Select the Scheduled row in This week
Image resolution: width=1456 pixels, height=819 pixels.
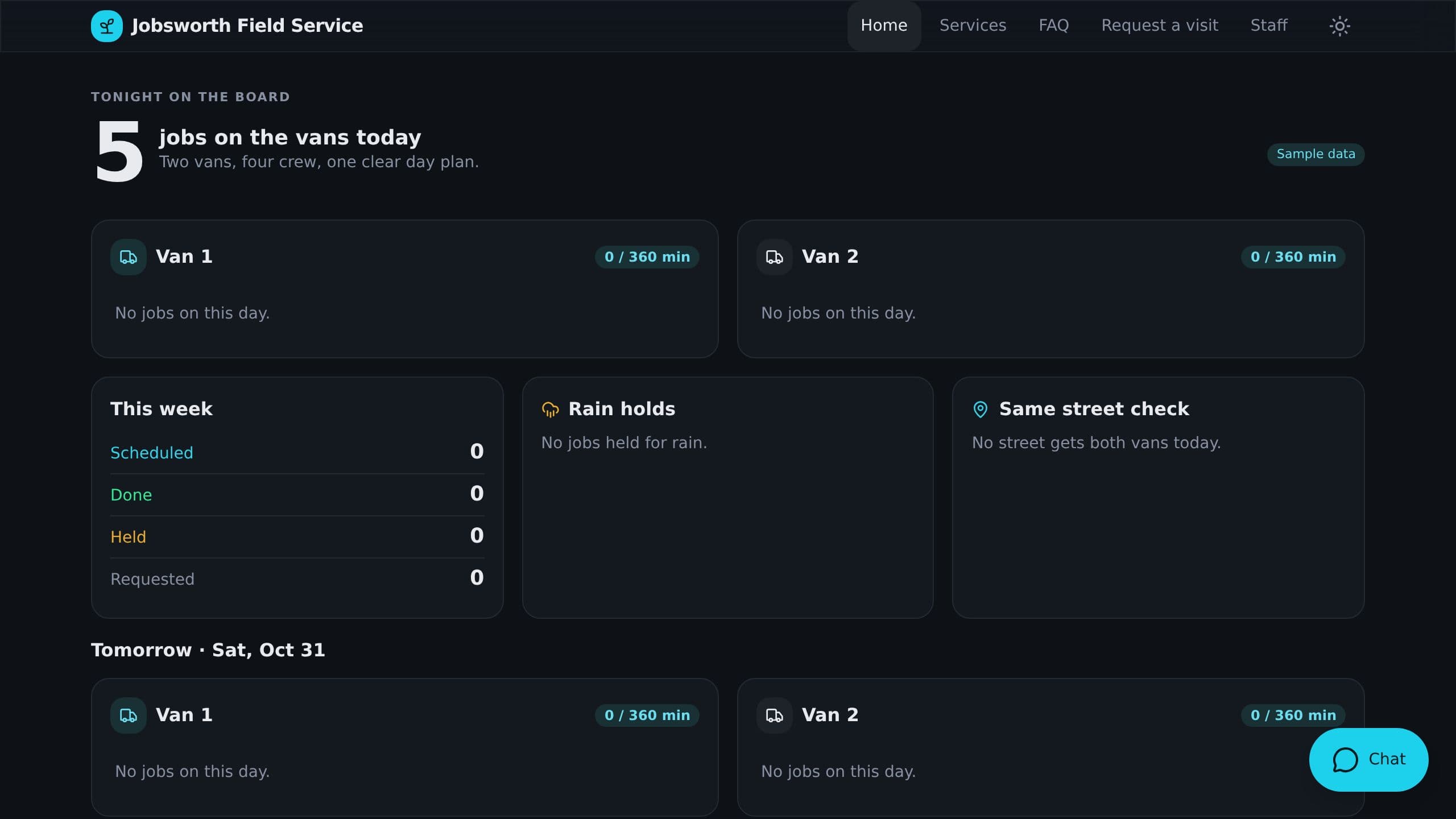click(297, 453)
